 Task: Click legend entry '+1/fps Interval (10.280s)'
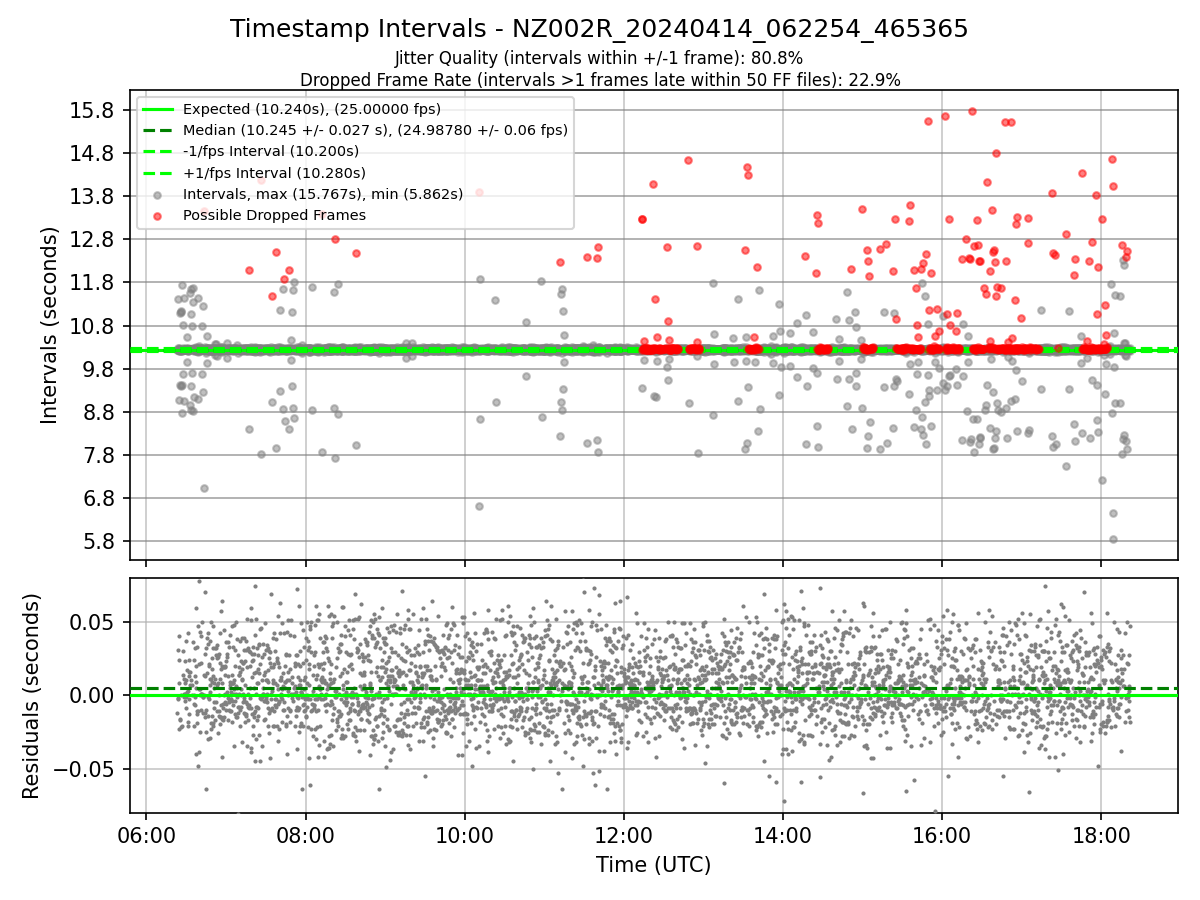coord(274,173)
